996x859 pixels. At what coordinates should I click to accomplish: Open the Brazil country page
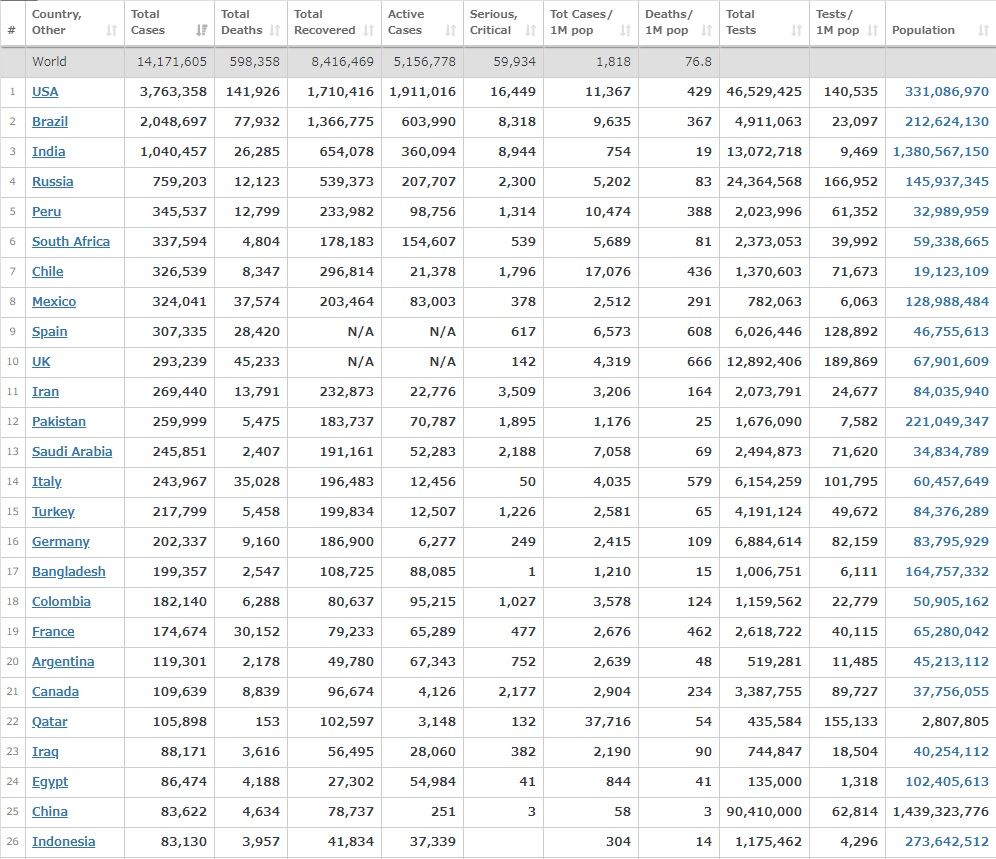pos(49,122)
